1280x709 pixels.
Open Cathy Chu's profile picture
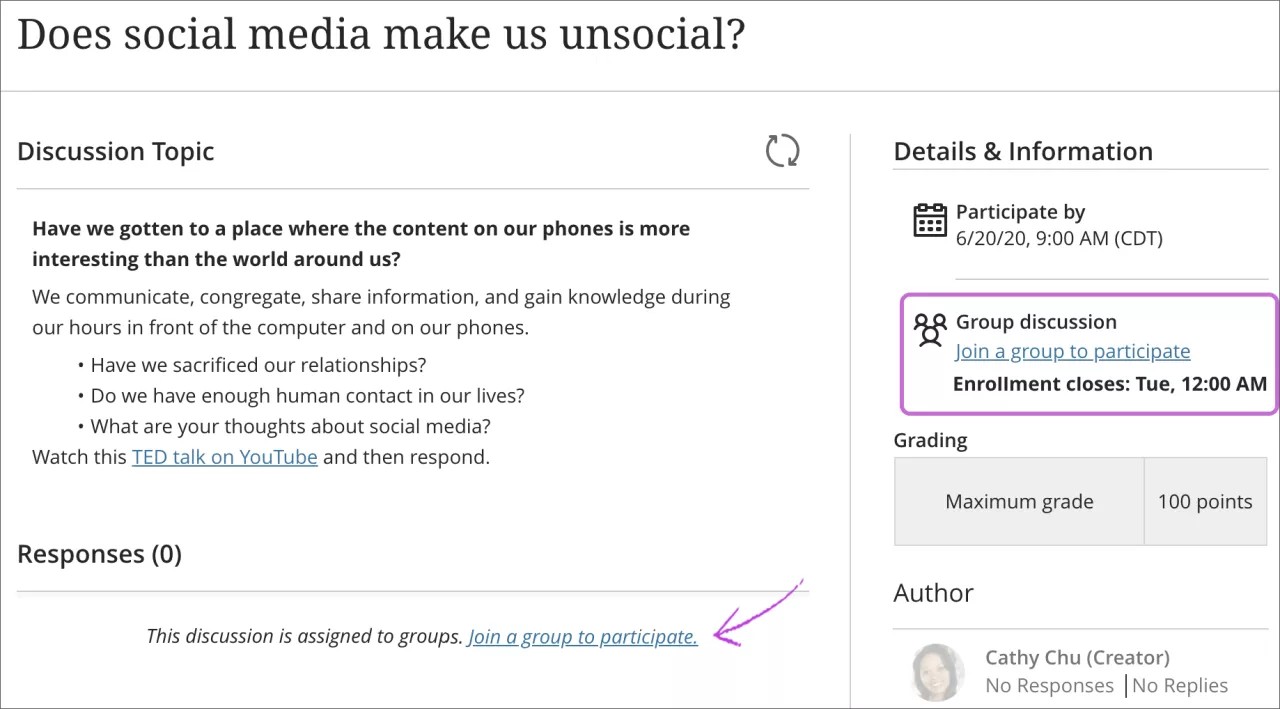(x=937, y=671)
